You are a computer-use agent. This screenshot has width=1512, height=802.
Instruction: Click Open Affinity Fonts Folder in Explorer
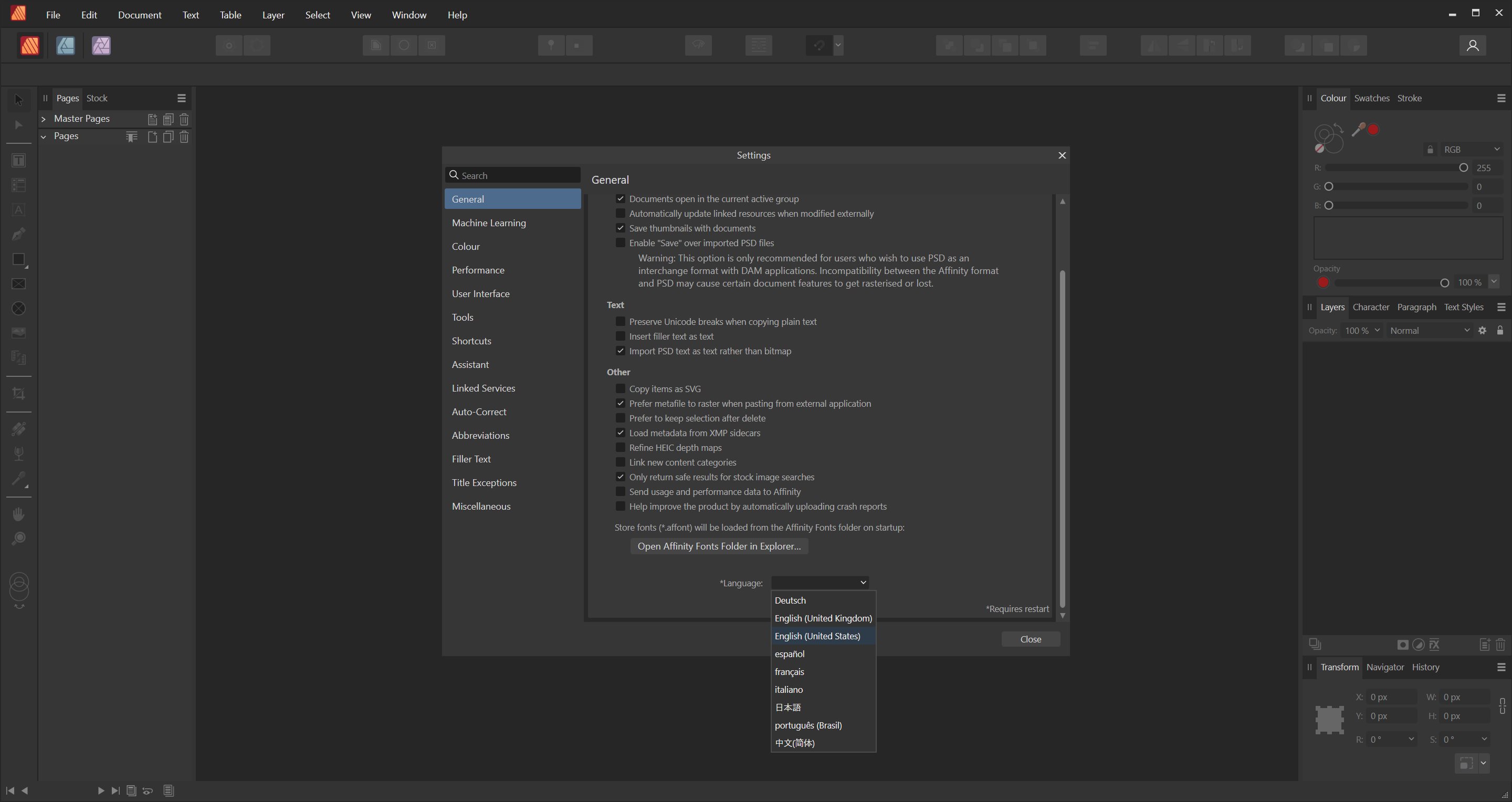[x=718, y=546]
